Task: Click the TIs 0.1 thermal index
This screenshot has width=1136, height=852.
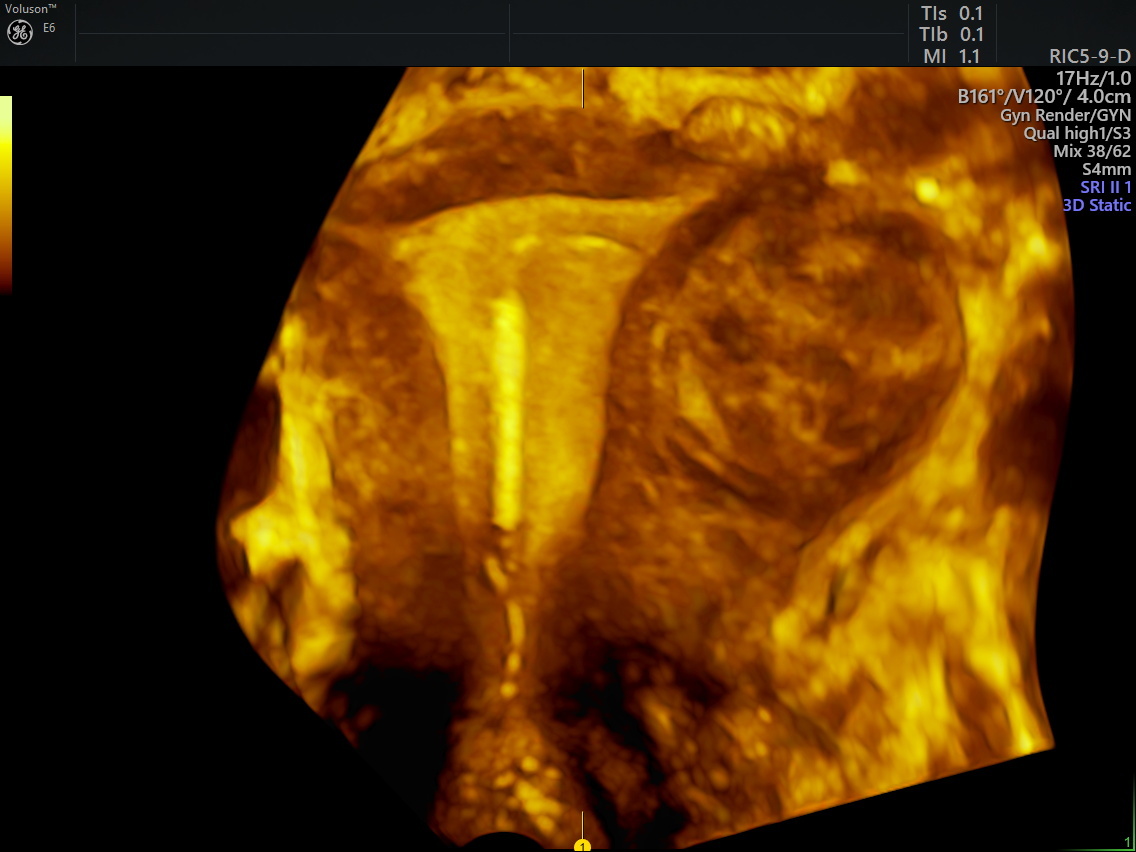Action: pos(951,13)
